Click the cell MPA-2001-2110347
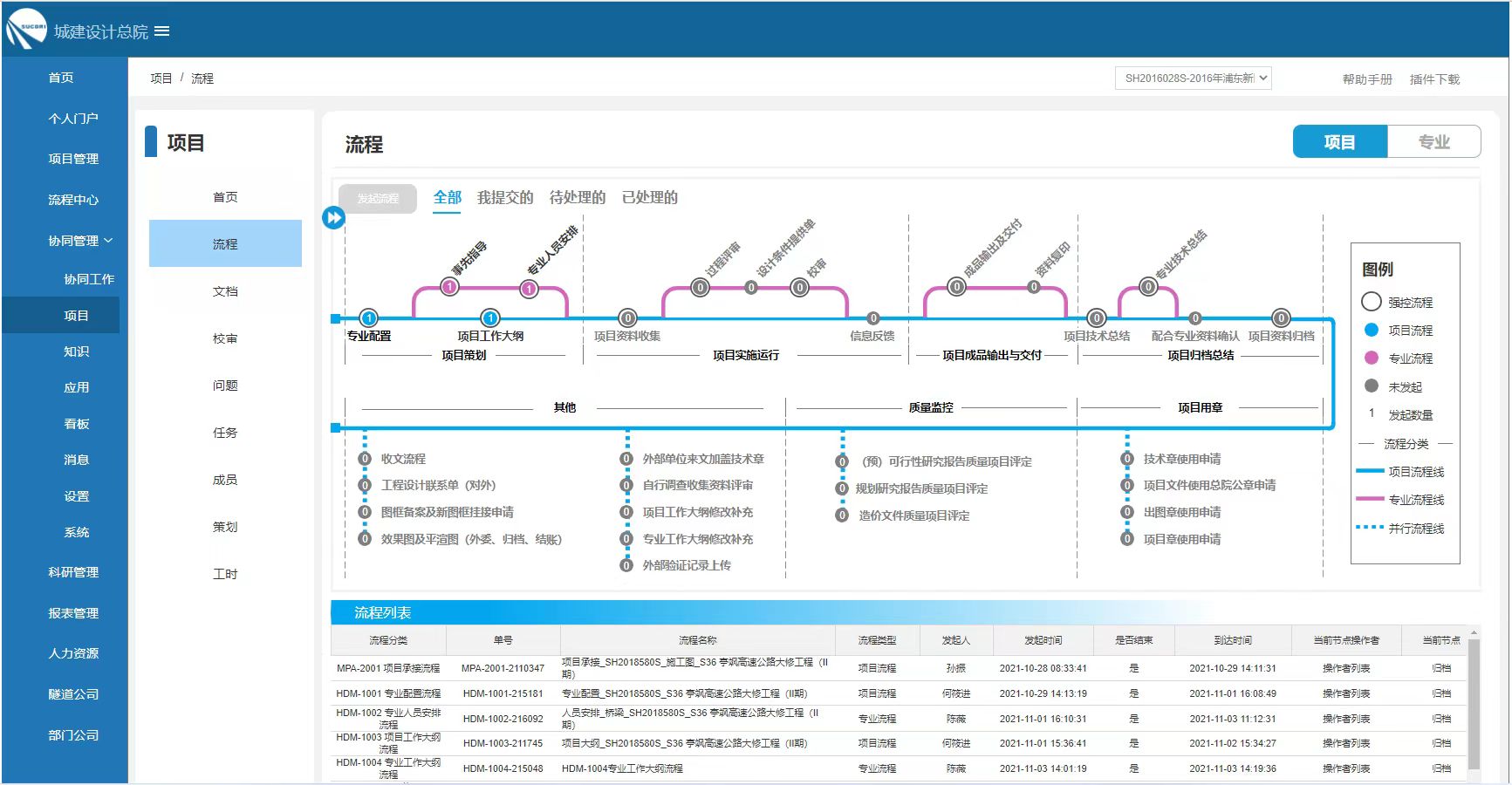1512x785 pixels. [503, 668]
